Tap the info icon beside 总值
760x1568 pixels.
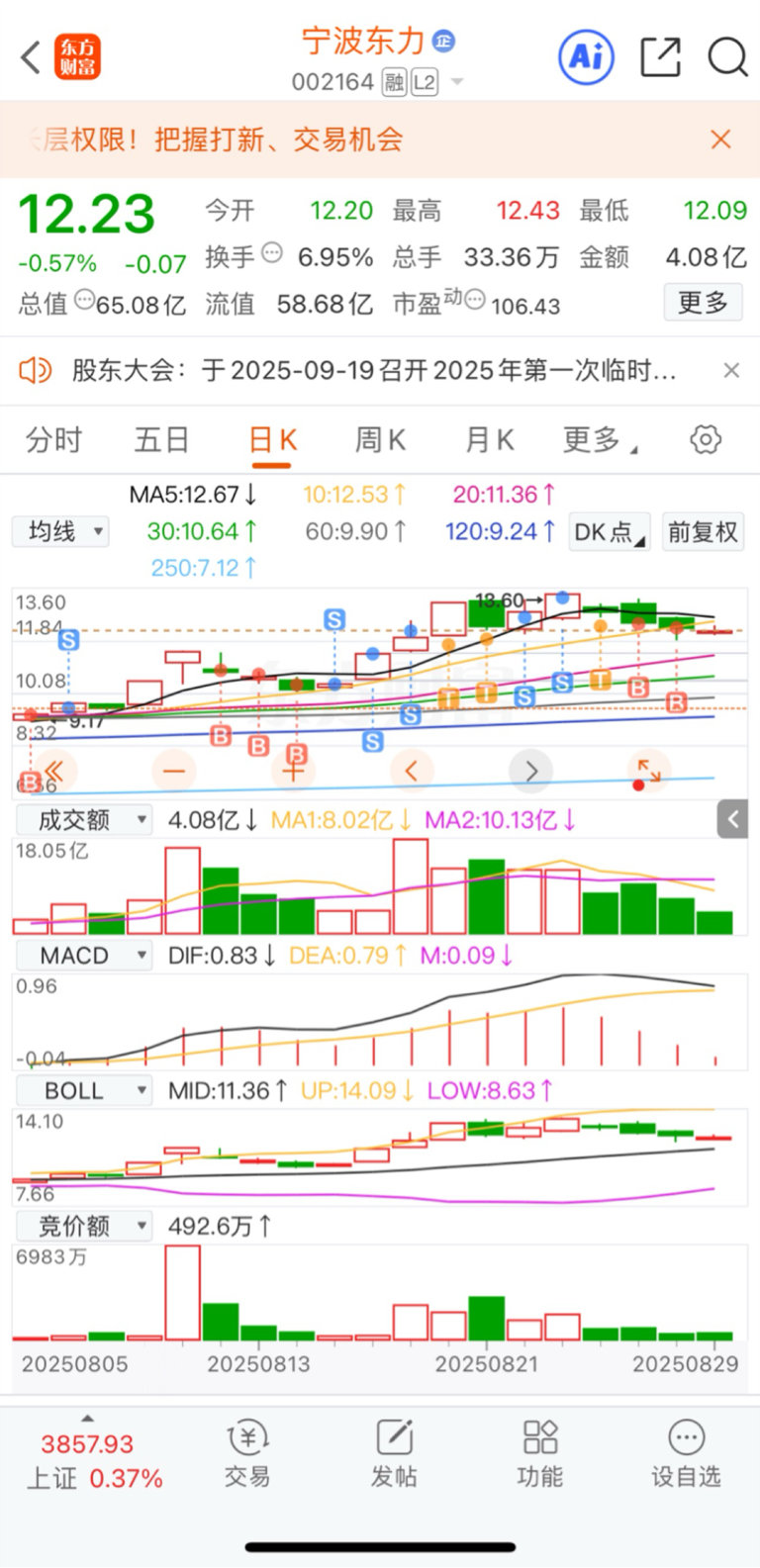tap(85, 300)
